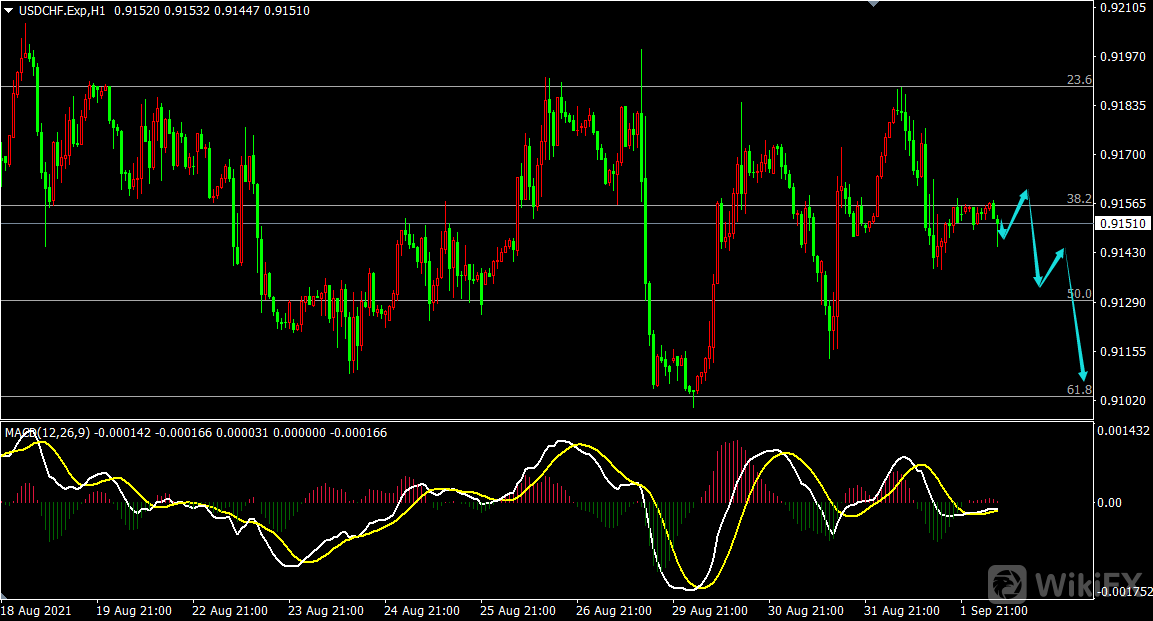1153x621 pixels.
Task: Click the current price tag 0.91510
Action: (x=1123, y=224)
